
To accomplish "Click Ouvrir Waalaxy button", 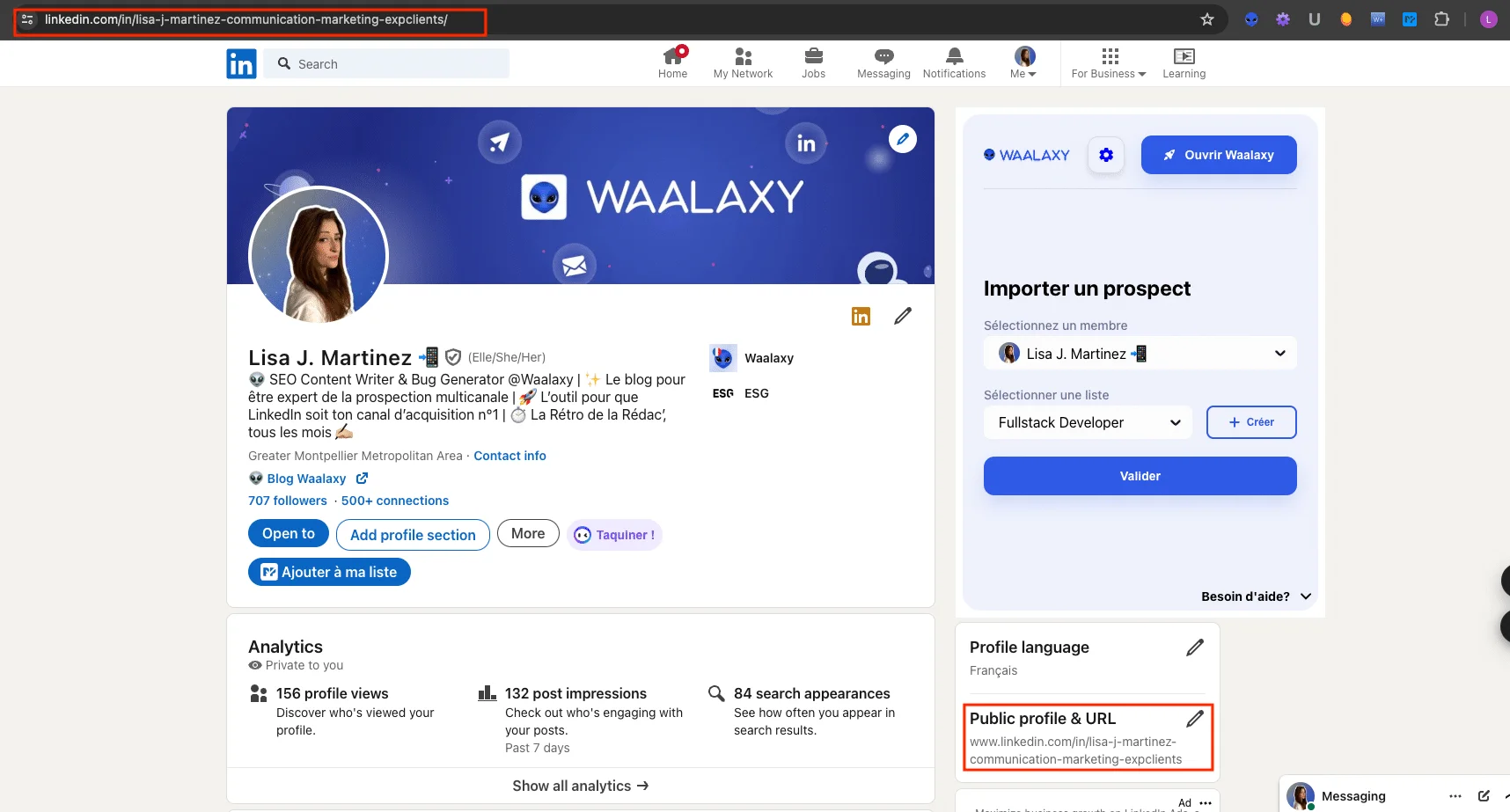I will [1219, 155].
